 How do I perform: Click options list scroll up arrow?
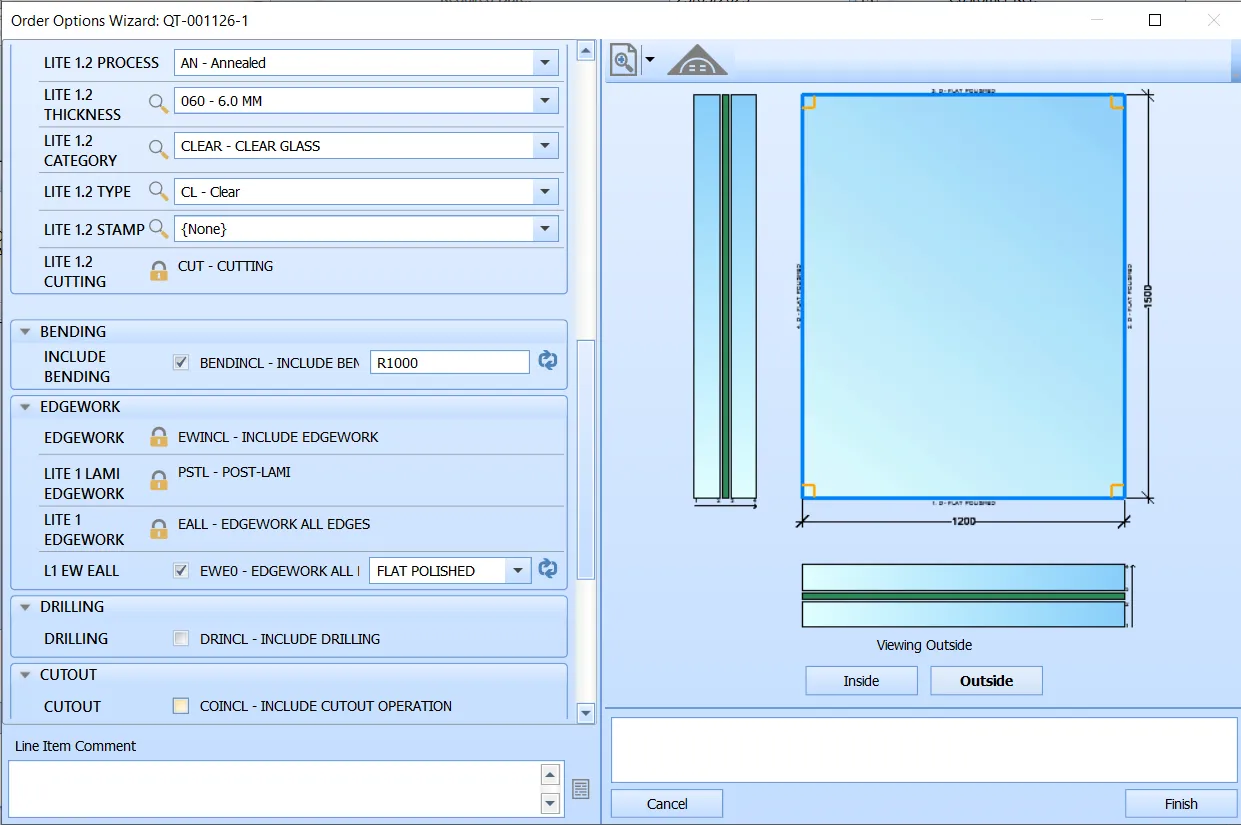point(586,50)
